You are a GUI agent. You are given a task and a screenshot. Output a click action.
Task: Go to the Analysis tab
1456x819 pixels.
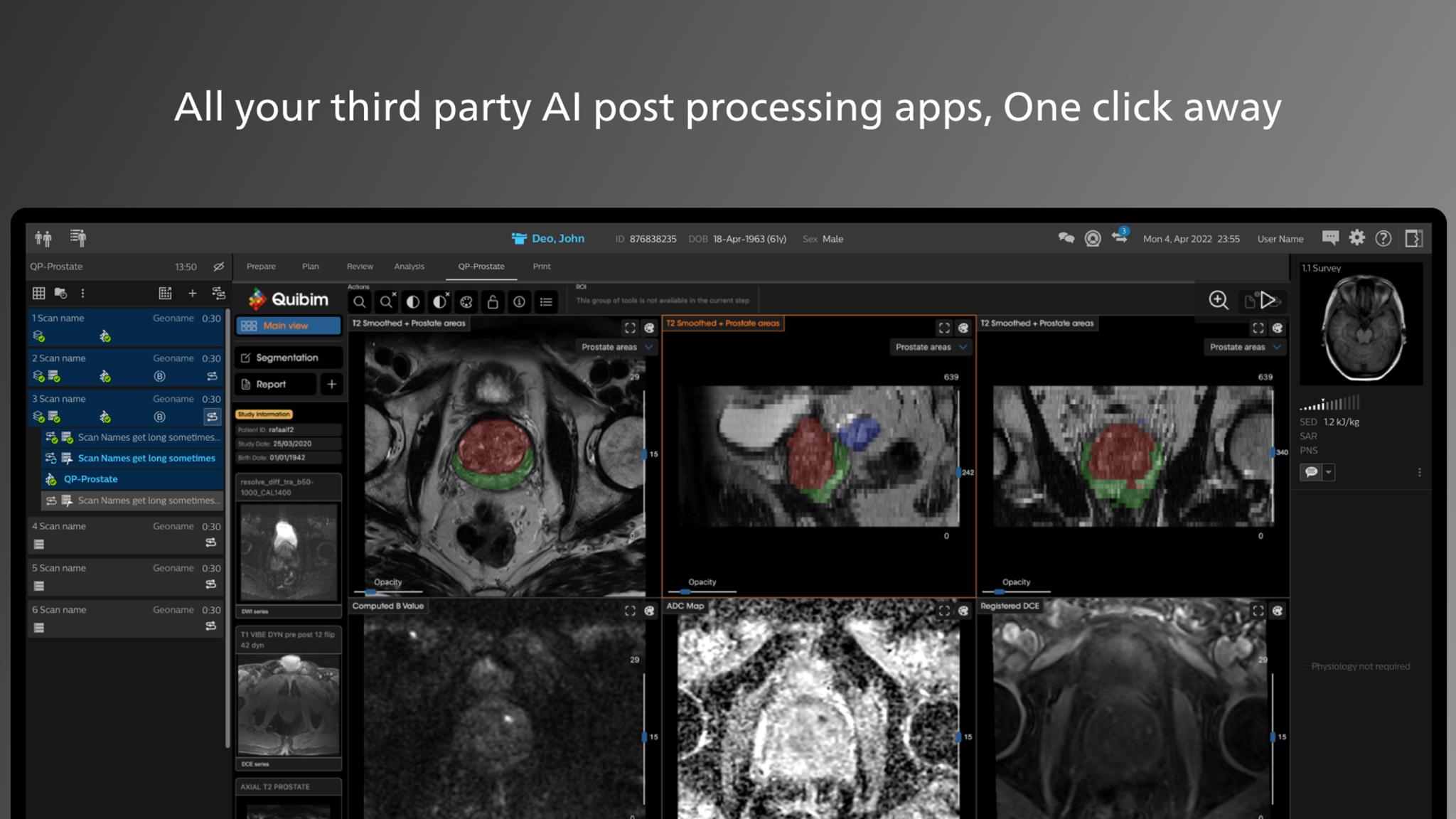409,267
